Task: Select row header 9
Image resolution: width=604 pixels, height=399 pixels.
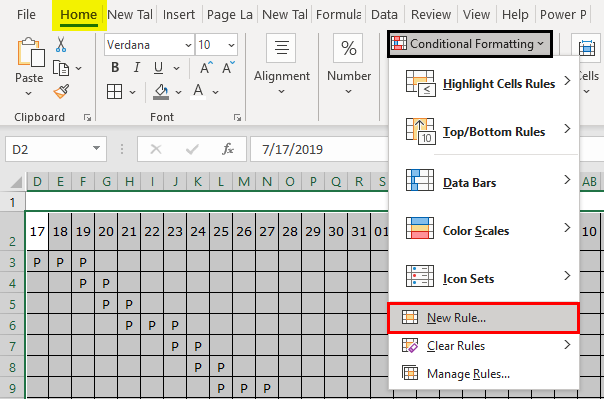Action: (13, 388)
